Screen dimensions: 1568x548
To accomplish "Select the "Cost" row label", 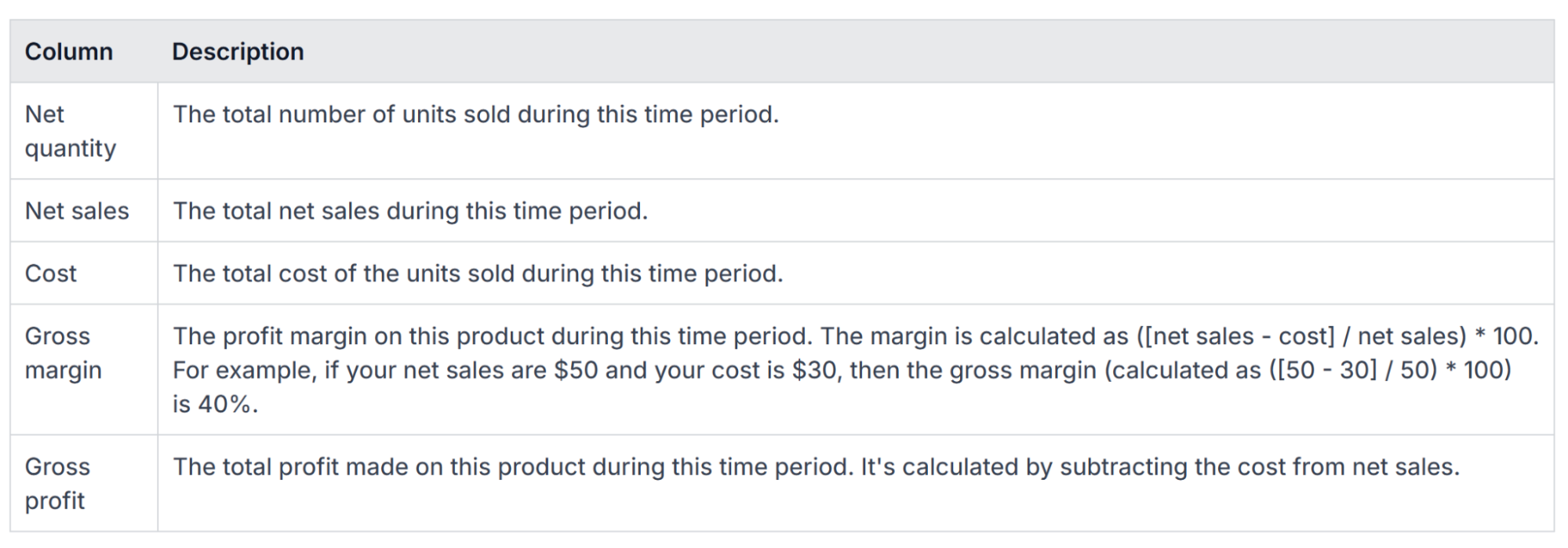I will pos(51,274).
